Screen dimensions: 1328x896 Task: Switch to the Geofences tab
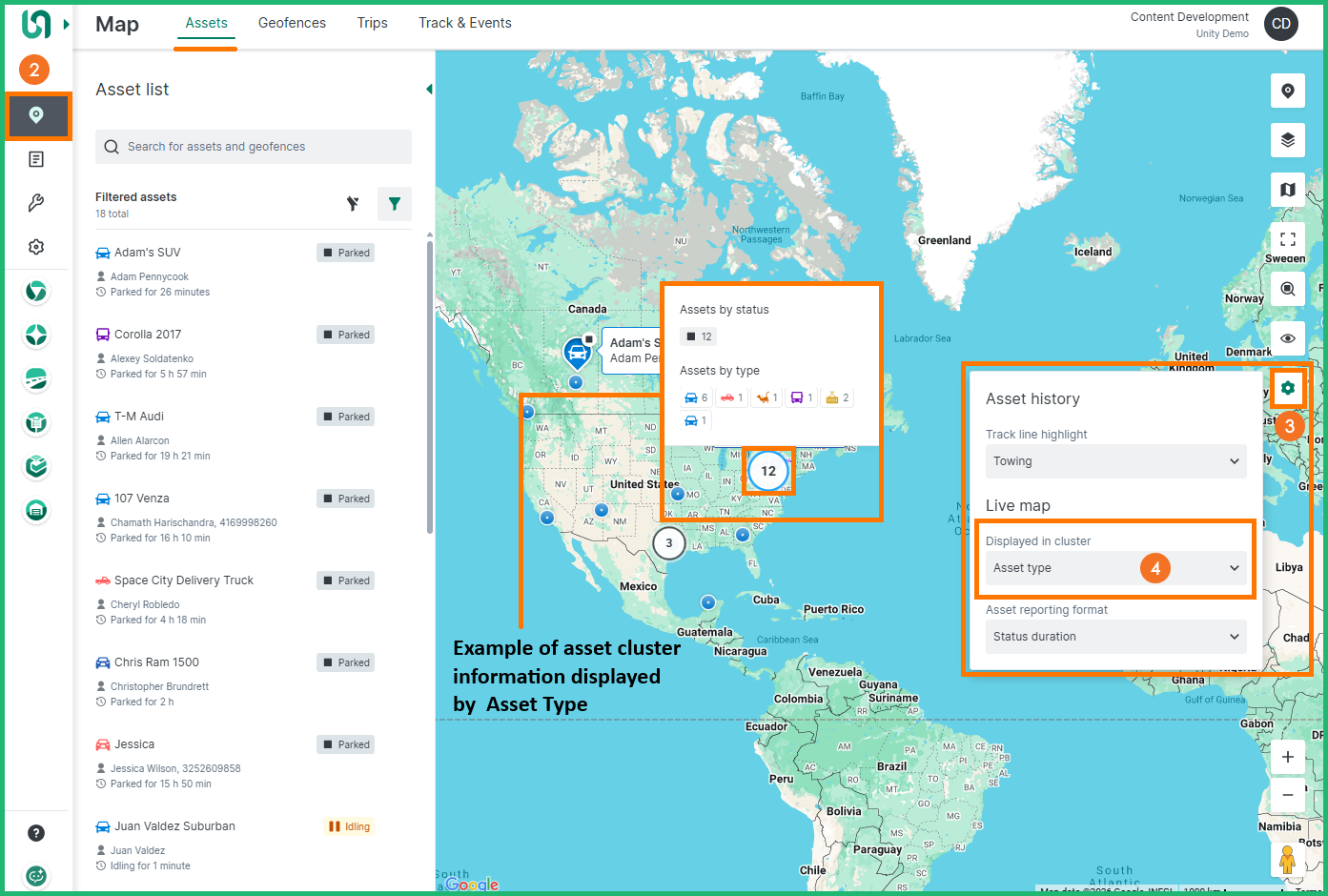(292, 23)
